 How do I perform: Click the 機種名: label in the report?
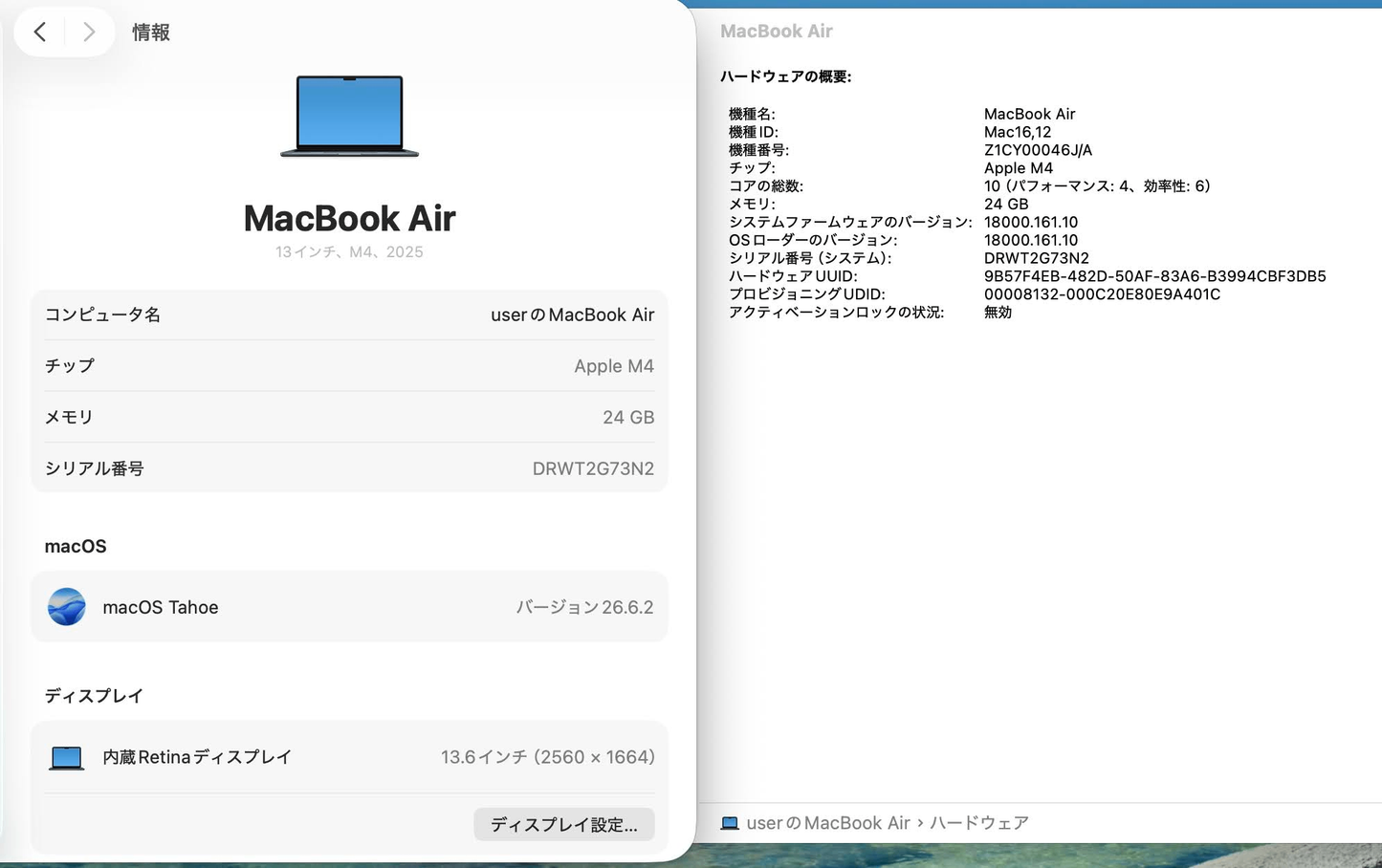pyautogui.click(x=752, y=114)
